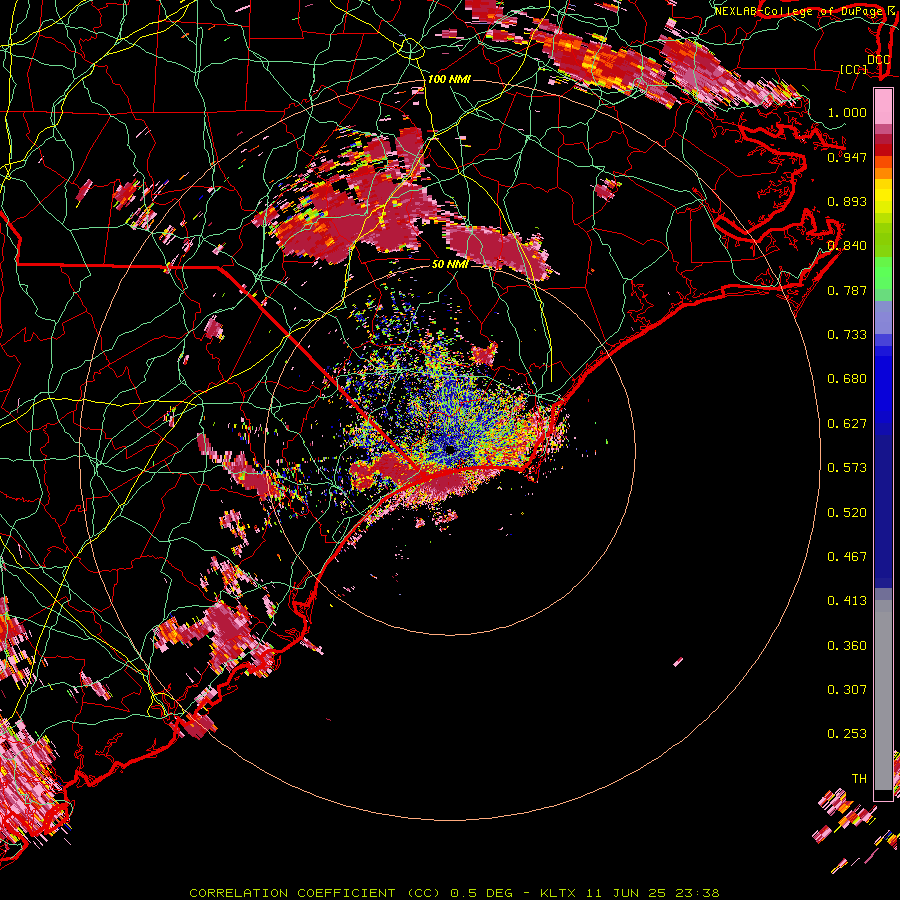Viewport: 900px width, 900px height.
Task: Click the 0.467 scale value
Action: pos(847,557)
